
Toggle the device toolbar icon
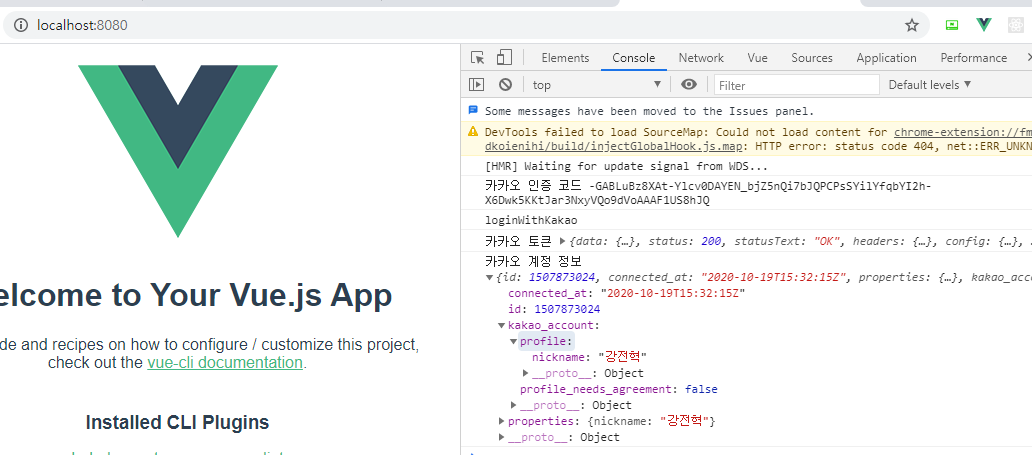(x=504, y=58)
